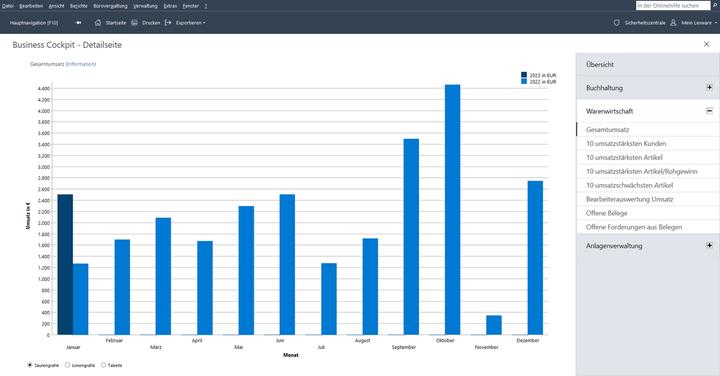Click into the Onlinehilfe search field
720x376 pixels.
click(673, 6)
